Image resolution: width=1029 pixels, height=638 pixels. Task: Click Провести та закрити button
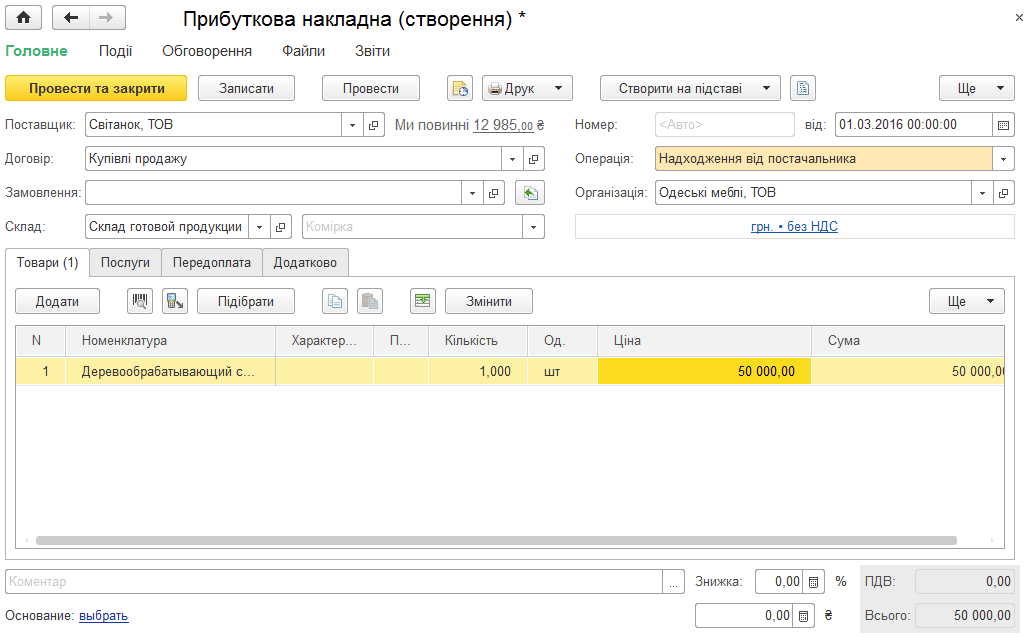point(96,89)
